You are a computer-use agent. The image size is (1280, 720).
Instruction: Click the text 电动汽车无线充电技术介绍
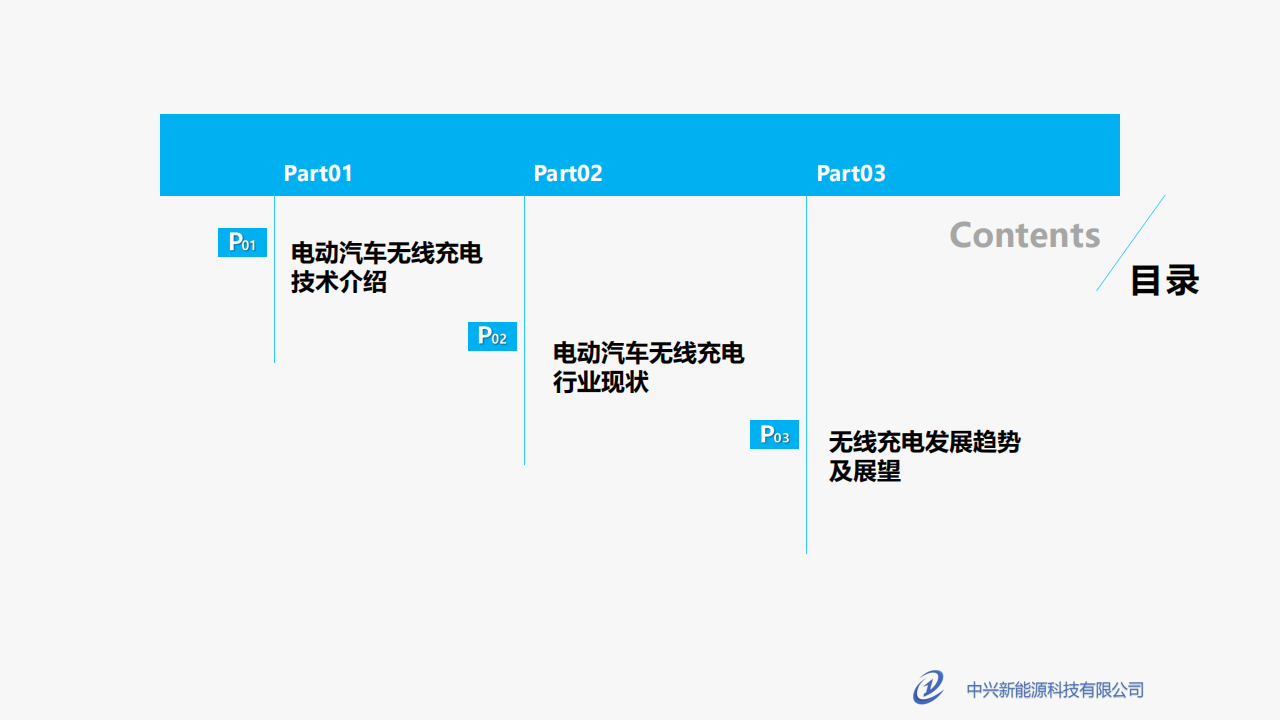click(387, 268)
